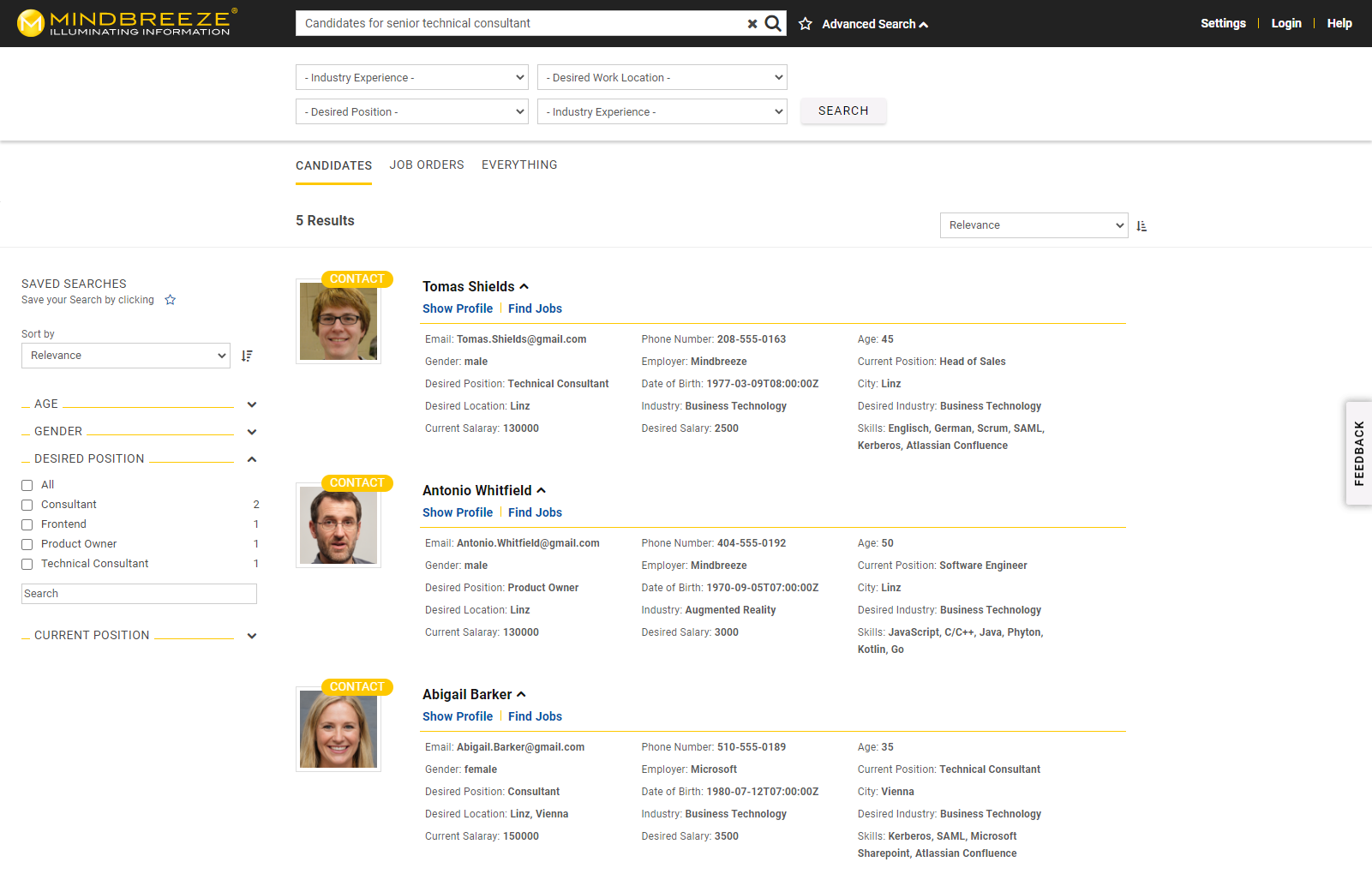Click star icon to save the search
Image resolution: width=1372 pixels, height=880 pixels.
click(171, 300)
